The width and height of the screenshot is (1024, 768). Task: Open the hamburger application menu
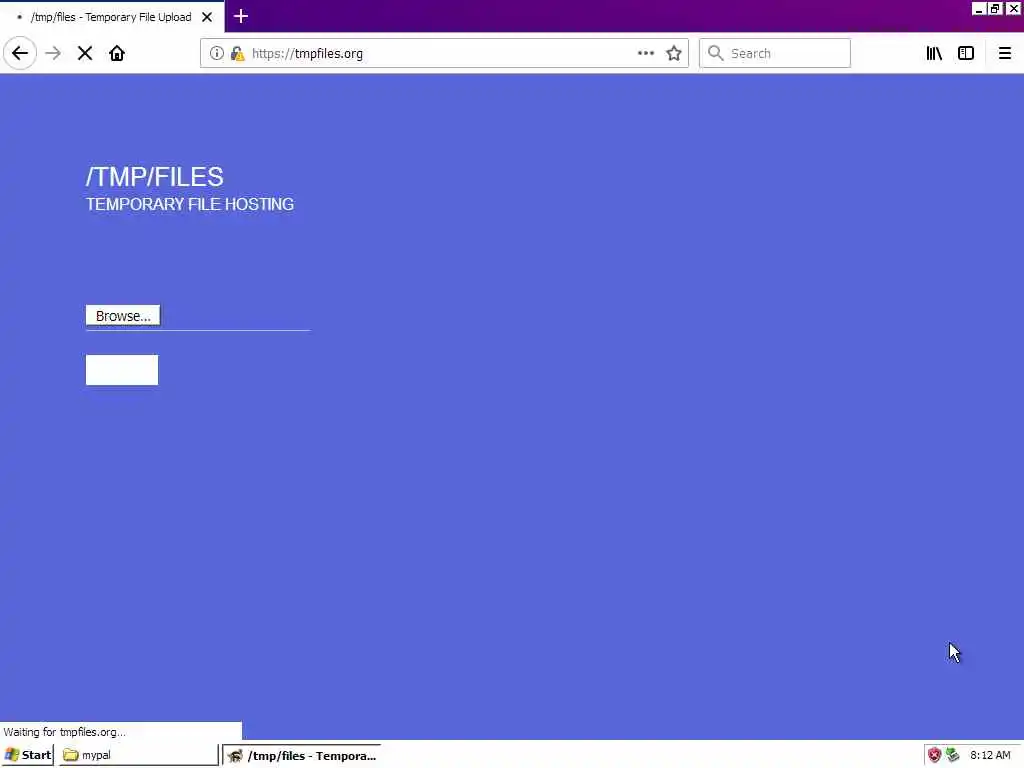click(1004, 53)
